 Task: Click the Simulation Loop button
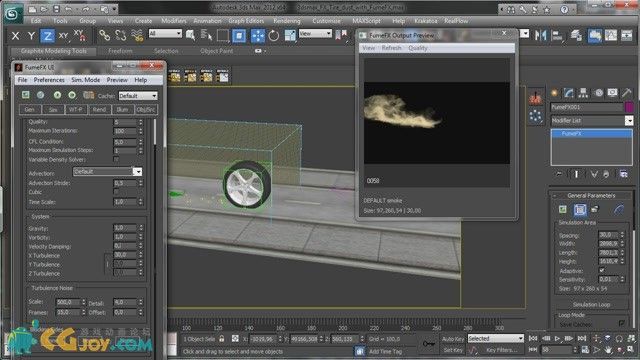[x=591, y=304]
